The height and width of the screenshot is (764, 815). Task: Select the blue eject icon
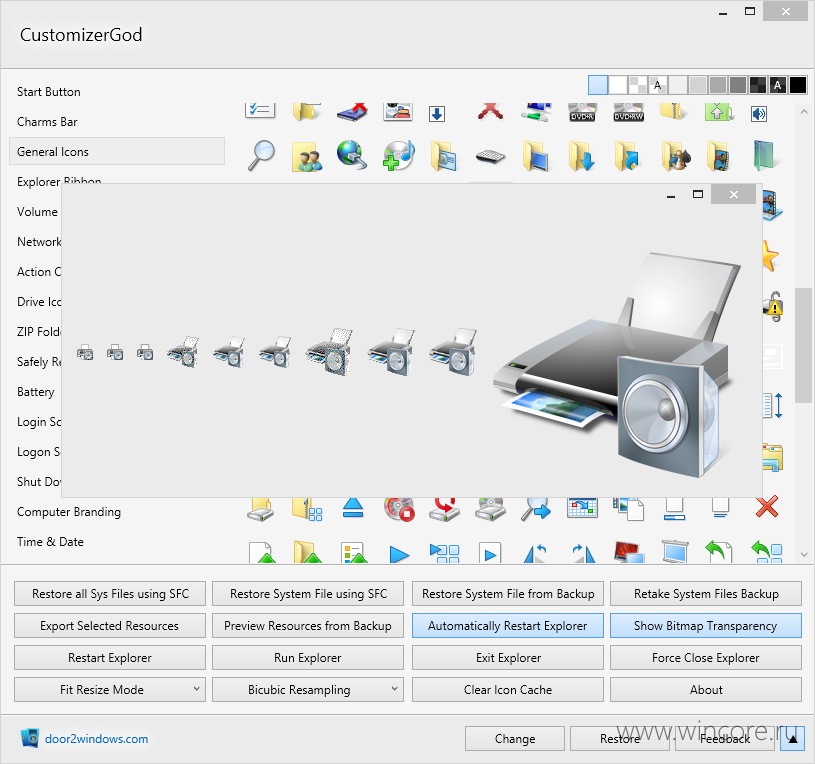tap(353, 508)
